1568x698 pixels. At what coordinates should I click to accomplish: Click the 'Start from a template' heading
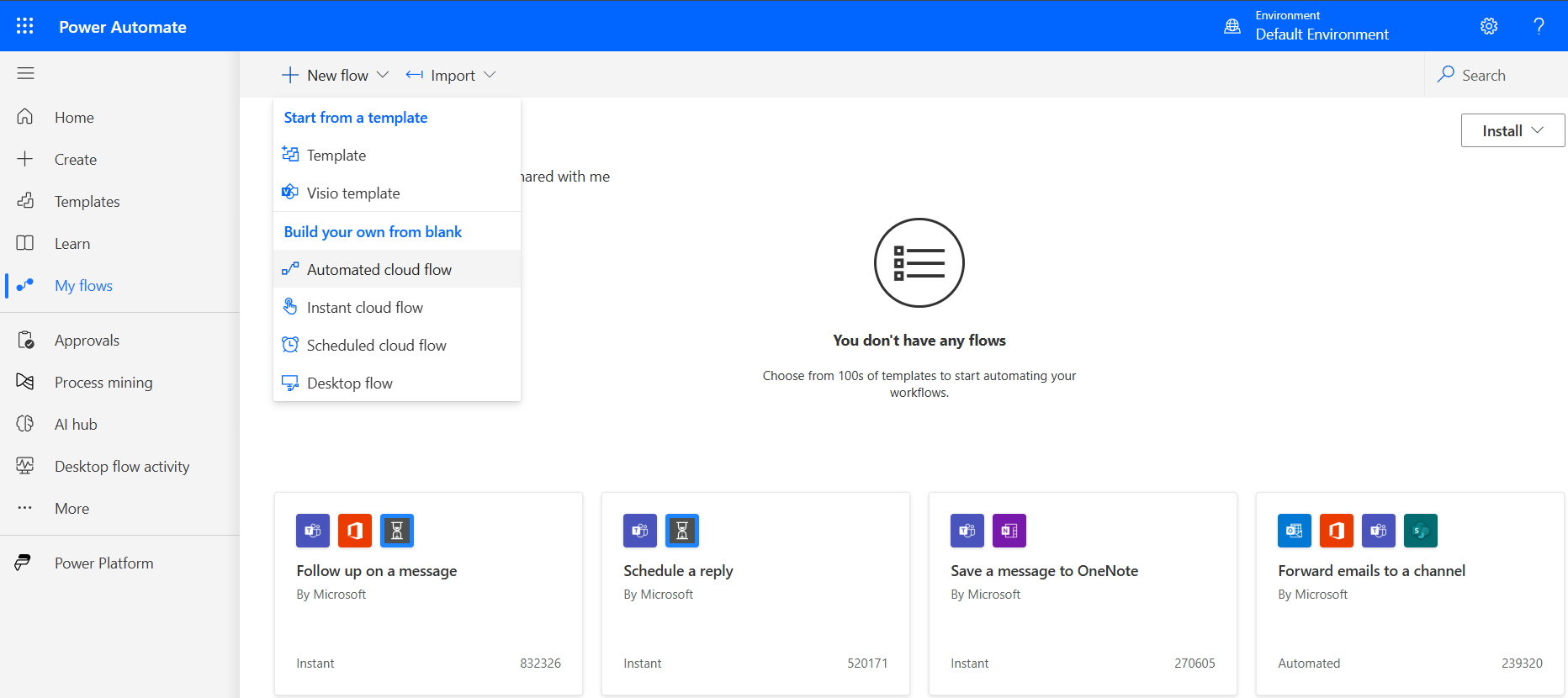[356, 117]
